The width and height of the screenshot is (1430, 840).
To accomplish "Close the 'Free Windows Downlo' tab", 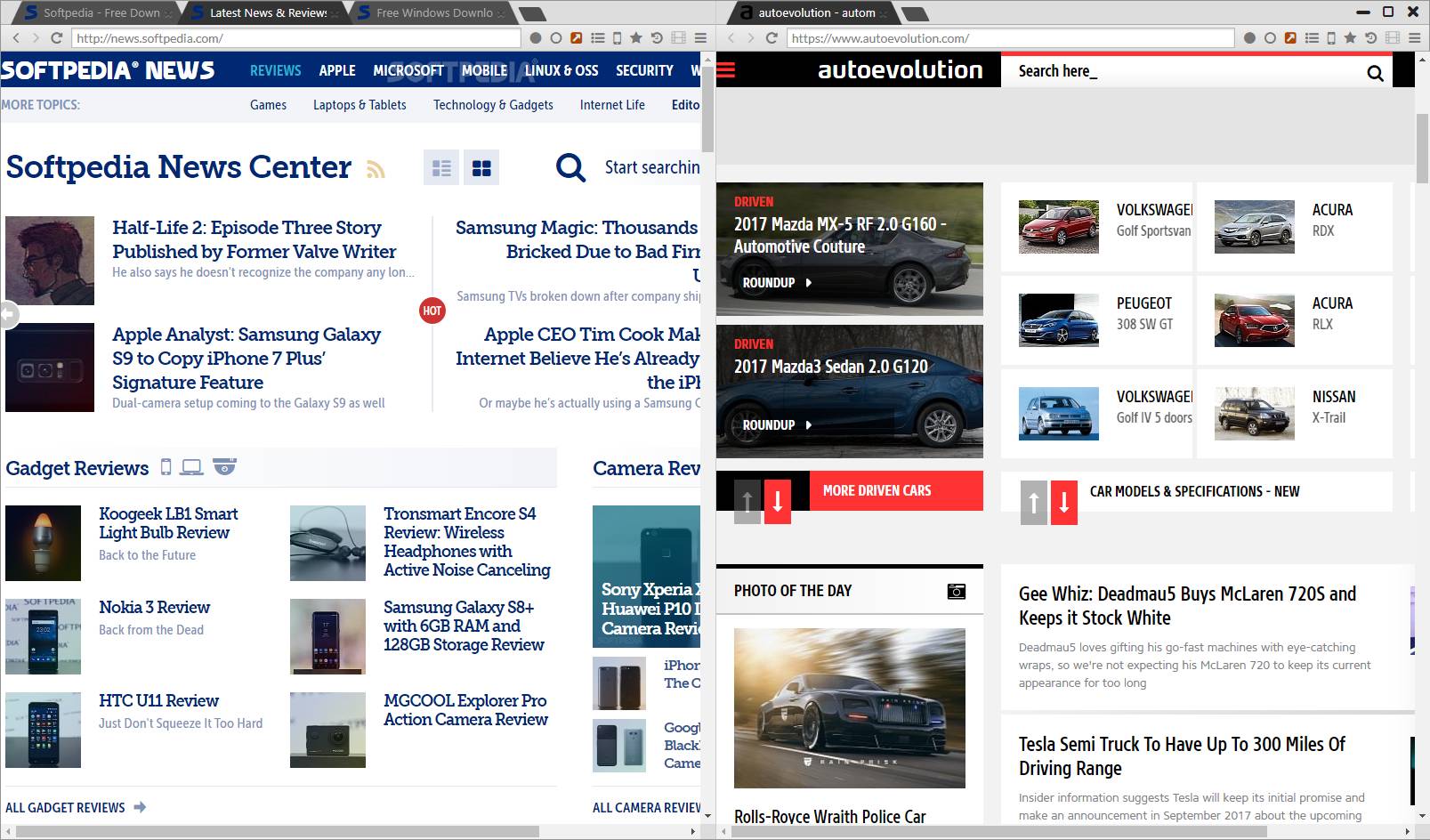I will [x=502, y=13].
